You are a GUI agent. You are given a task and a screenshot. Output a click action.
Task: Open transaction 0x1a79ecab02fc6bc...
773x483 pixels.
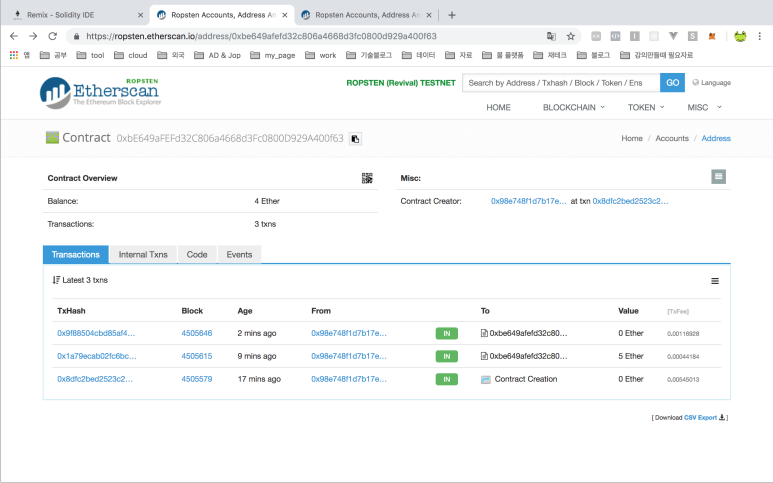tap(97, 356)
